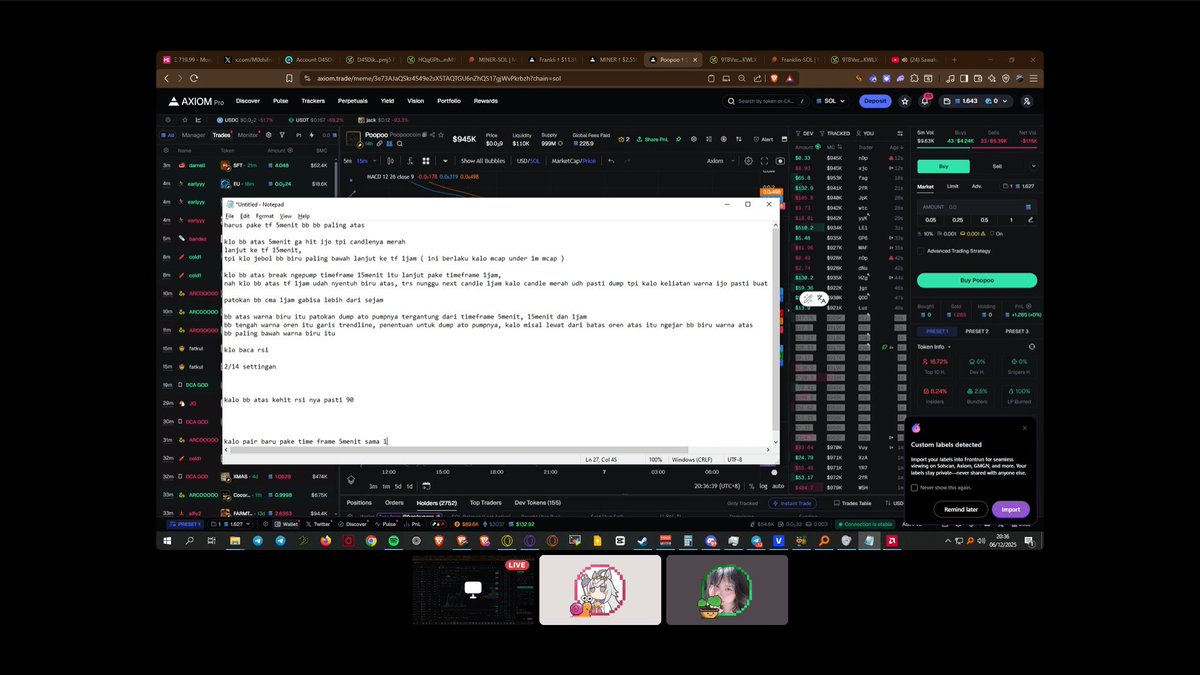The height and width of the screenshot is (675, 1200).
Task: Open Windows taskbar search
Action: (x=190, y=540)
